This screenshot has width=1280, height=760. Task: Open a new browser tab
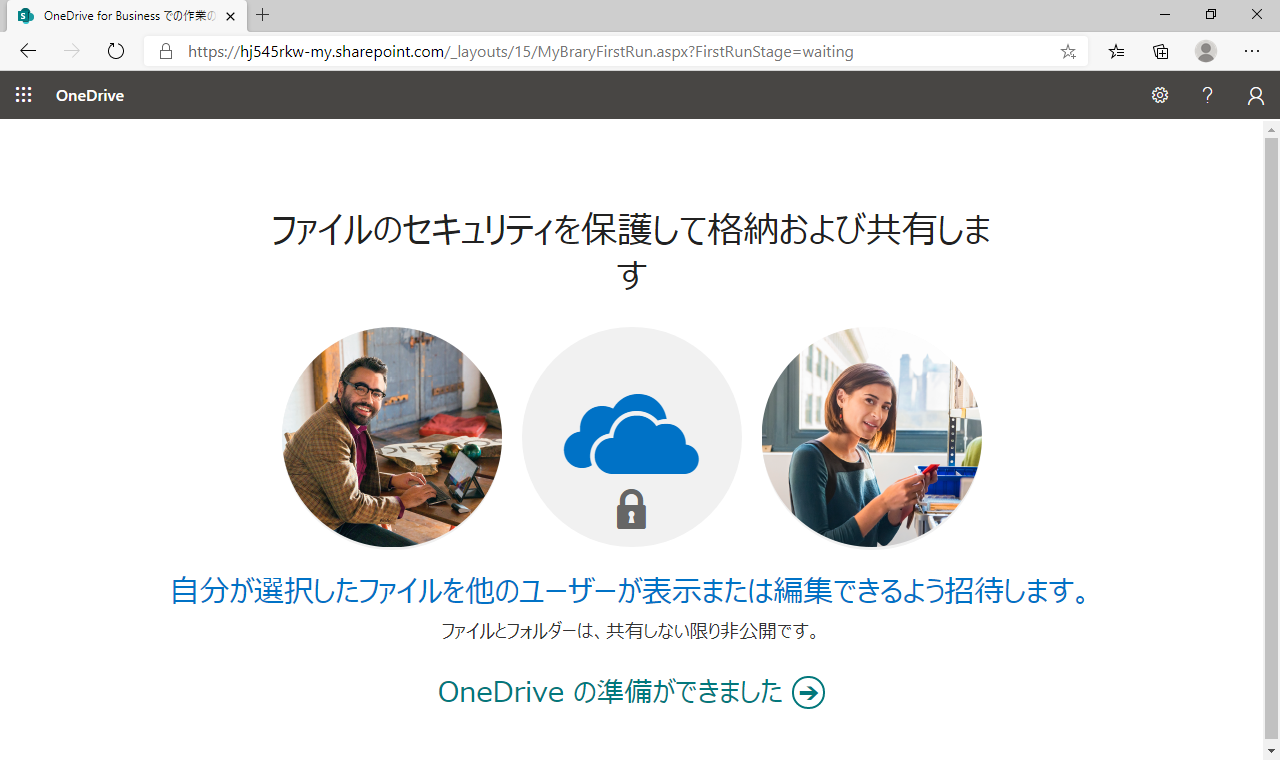263,15
